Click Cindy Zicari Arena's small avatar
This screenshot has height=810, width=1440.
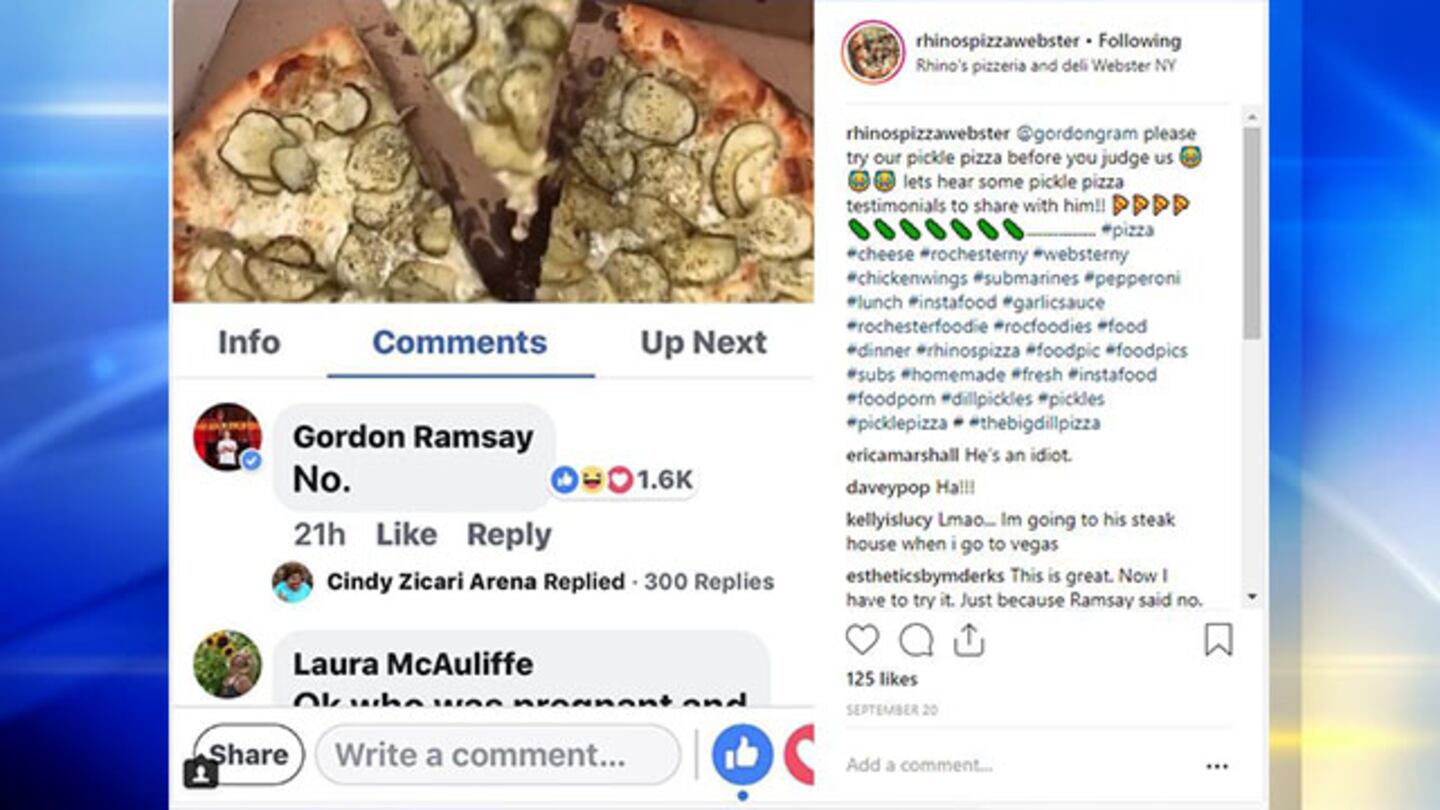(292, 582)
